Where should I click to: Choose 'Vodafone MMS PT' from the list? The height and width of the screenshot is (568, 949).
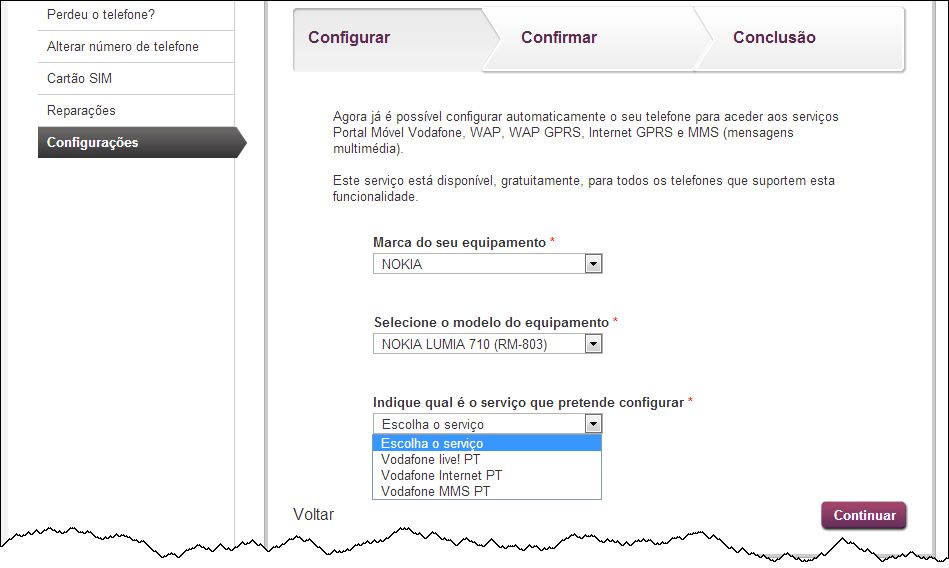[x=436, y=491]
